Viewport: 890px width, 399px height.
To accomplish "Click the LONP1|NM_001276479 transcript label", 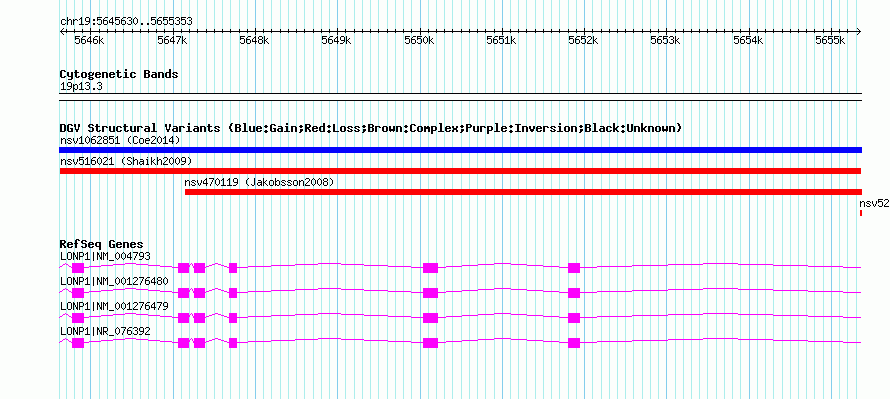I will 114,306.
